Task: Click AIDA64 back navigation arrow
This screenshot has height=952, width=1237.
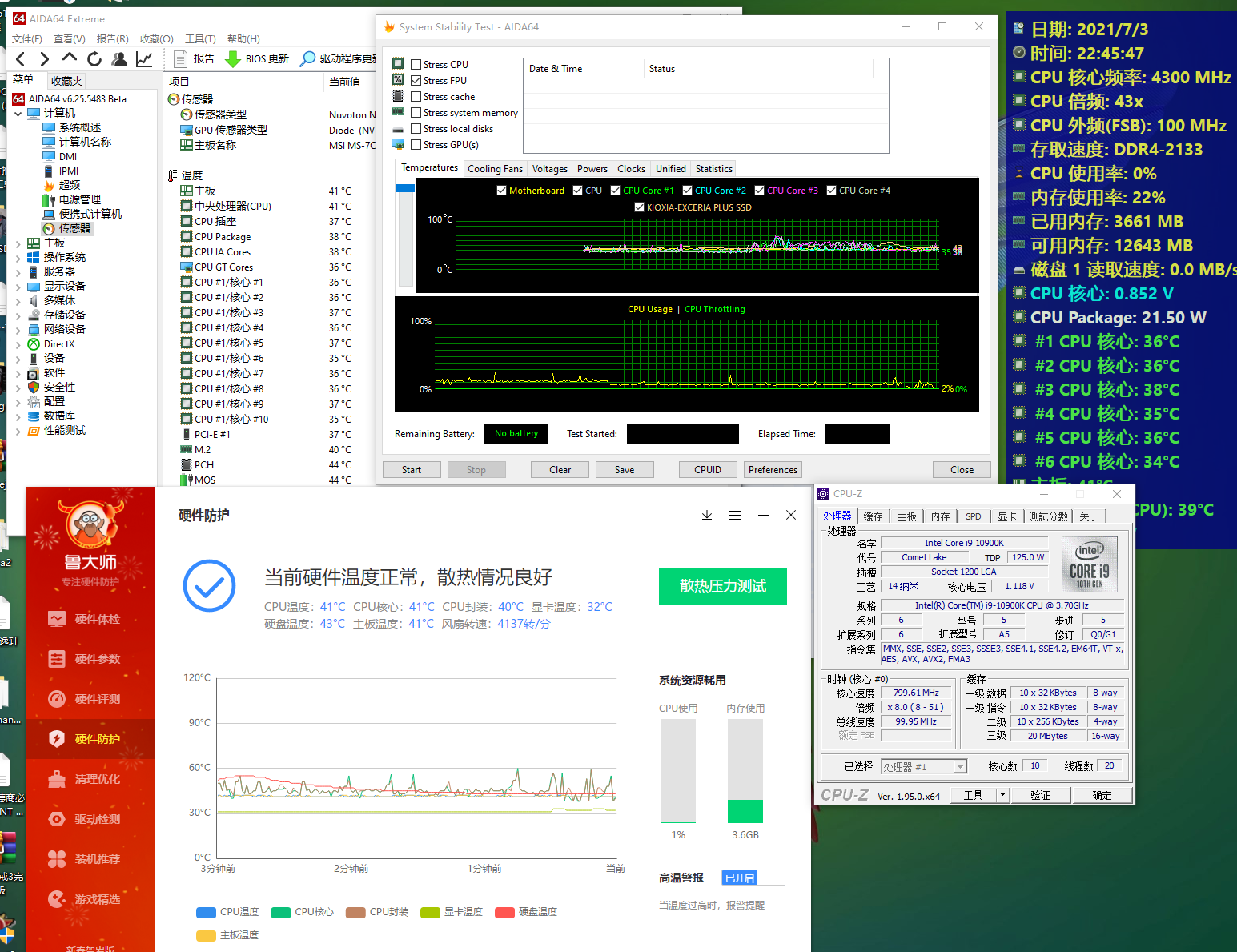Action: click(x=21, y=58)
